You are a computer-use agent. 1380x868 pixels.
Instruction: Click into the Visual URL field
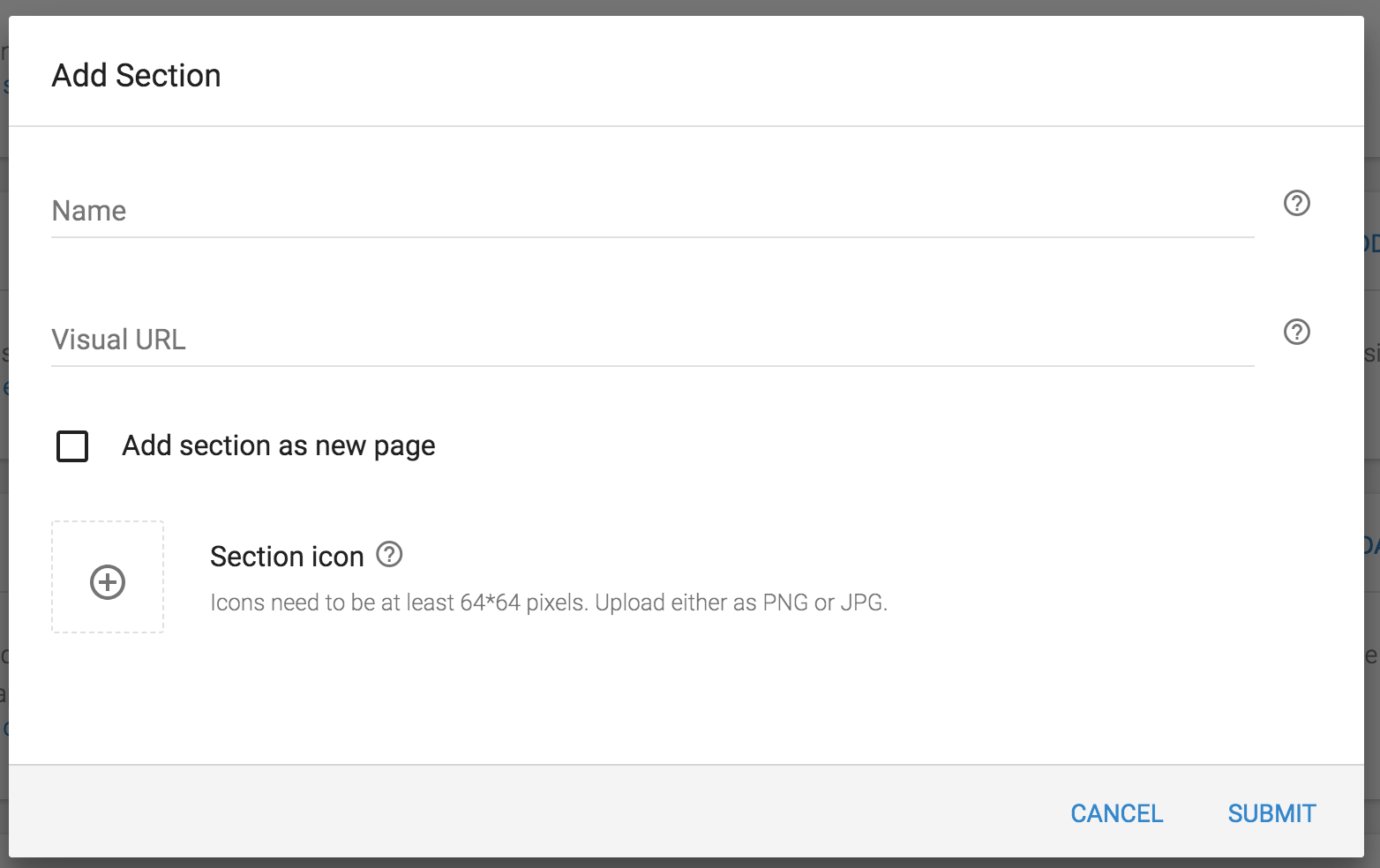653,340
